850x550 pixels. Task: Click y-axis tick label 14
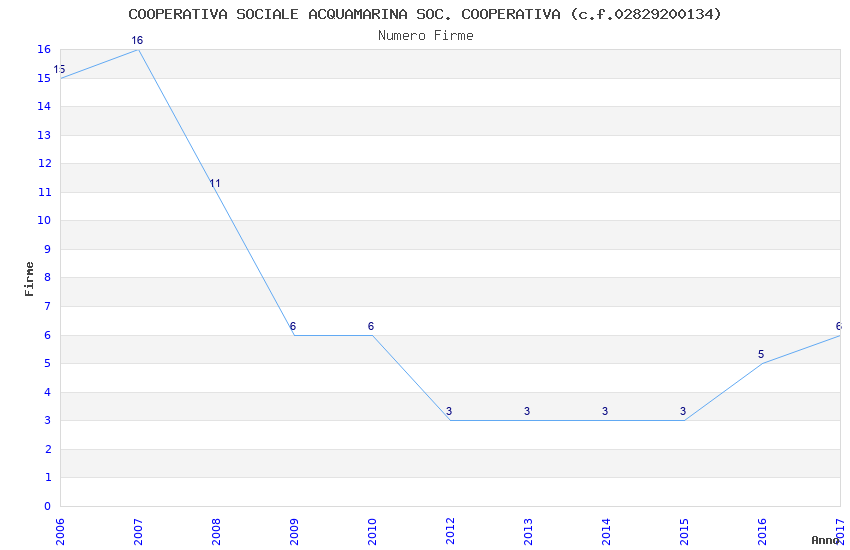[44, 106]
